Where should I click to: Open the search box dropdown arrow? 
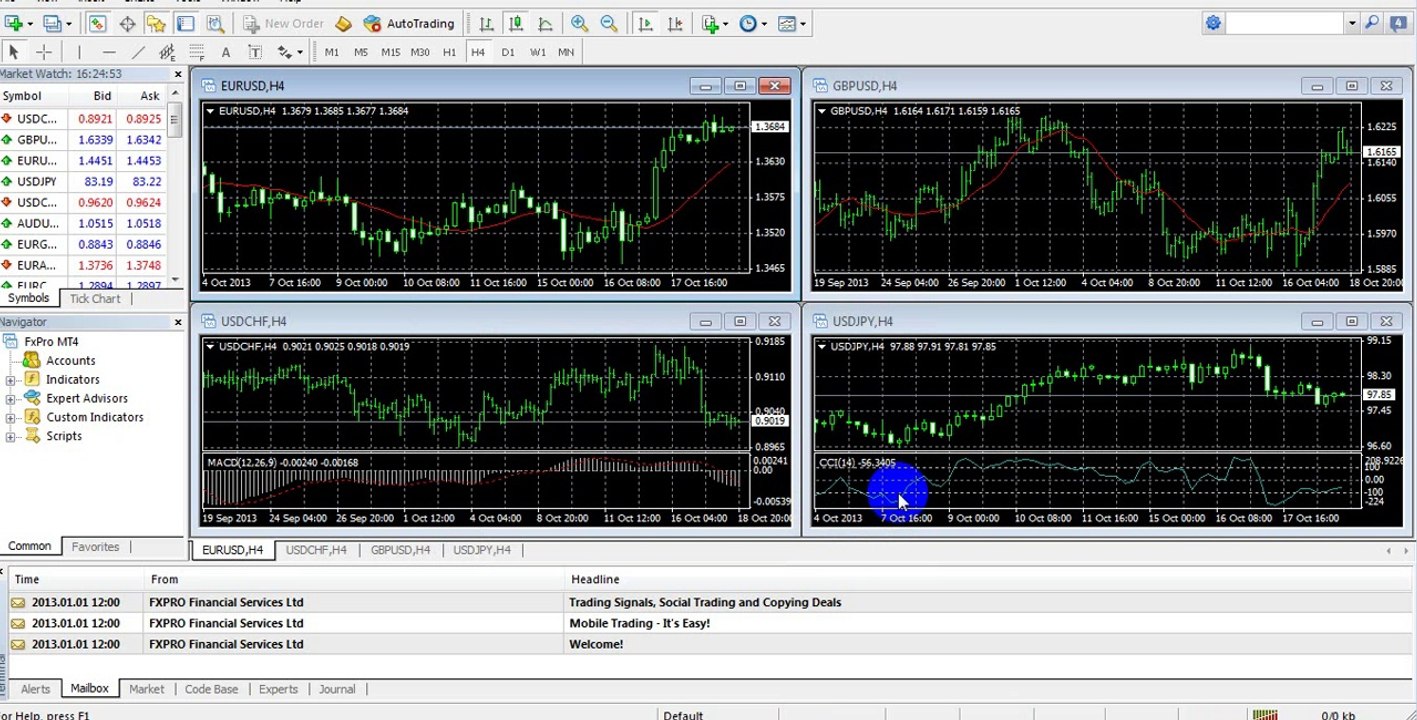[1351, 23]
